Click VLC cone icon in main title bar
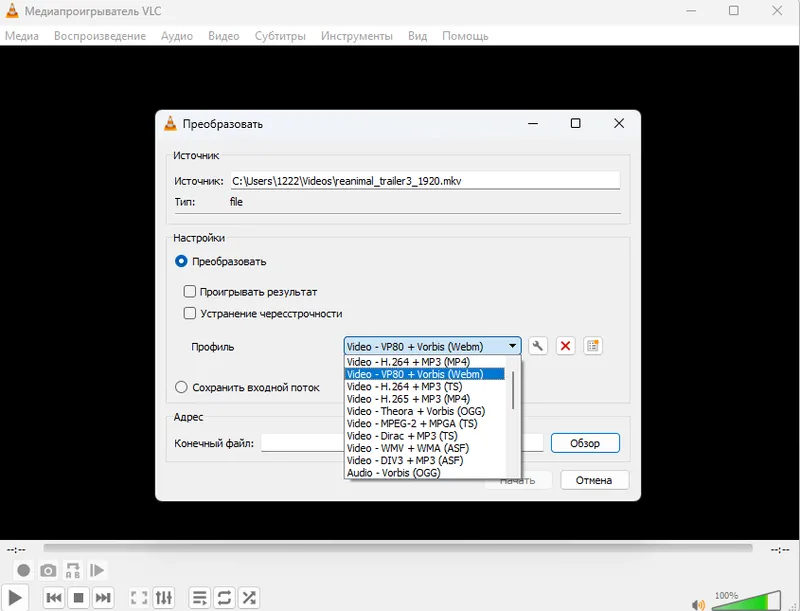Image resolution: width=800 pixels, height=611 pixels. pos(12,11)
